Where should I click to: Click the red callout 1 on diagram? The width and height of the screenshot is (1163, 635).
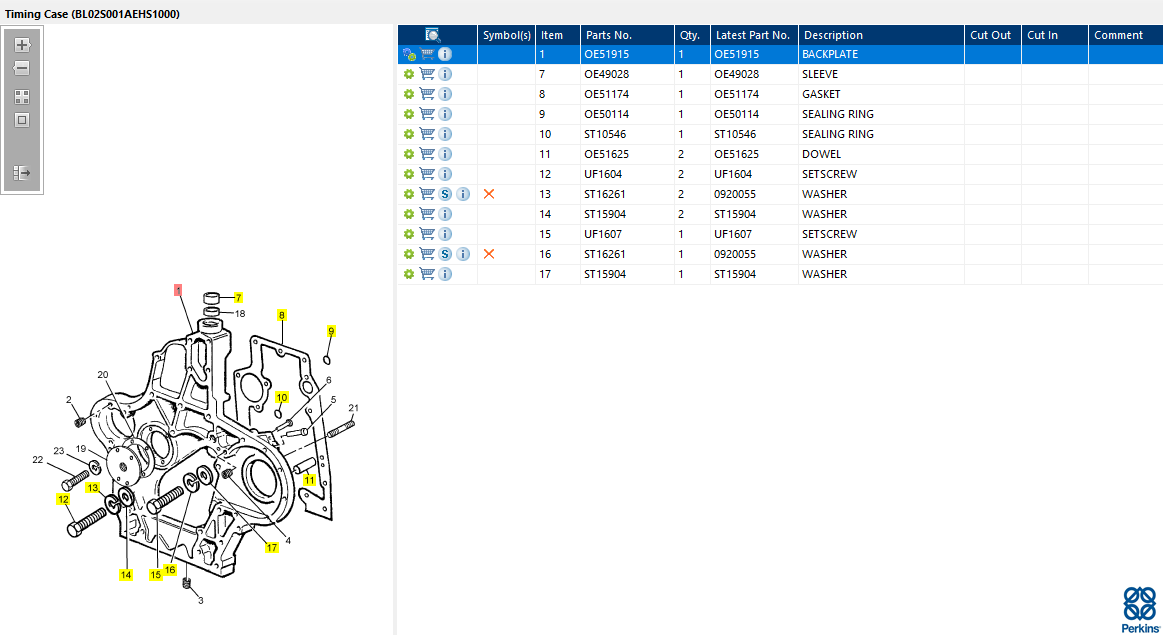pyautogui.click(x=178, y=290)
